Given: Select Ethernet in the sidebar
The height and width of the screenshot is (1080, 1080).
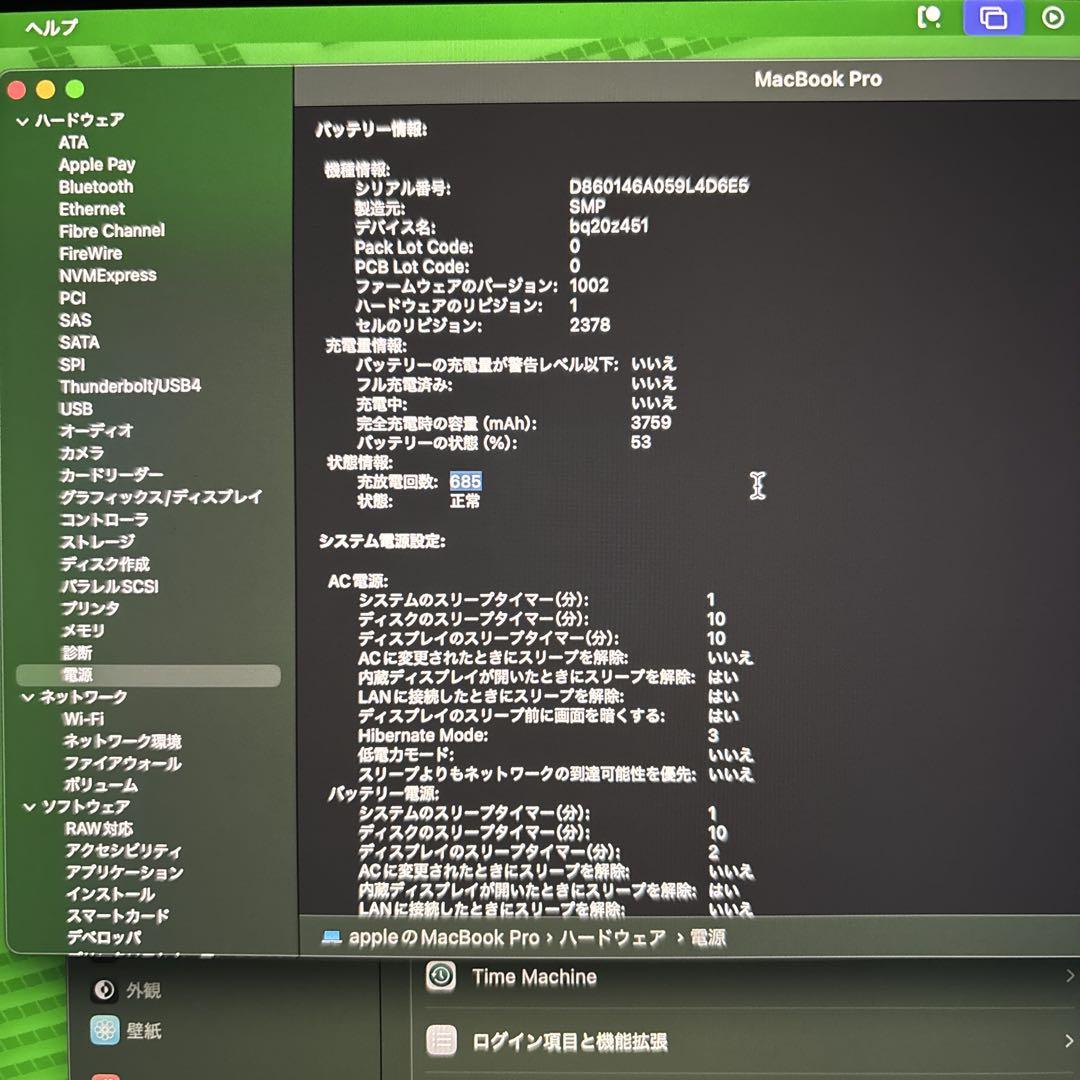Looking at the screenshot, I should (x=92, y=209).
